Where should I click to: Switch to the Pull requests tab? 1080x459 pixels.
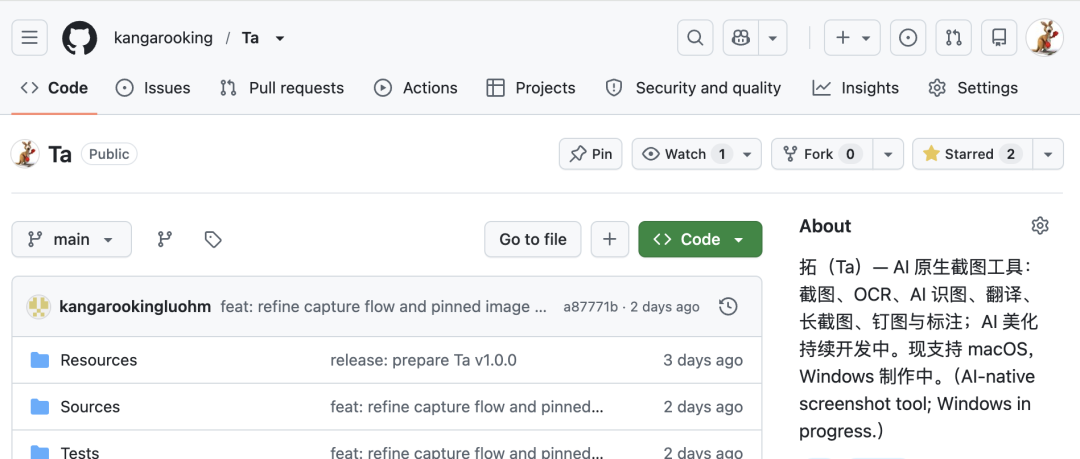tap(282, 88)
